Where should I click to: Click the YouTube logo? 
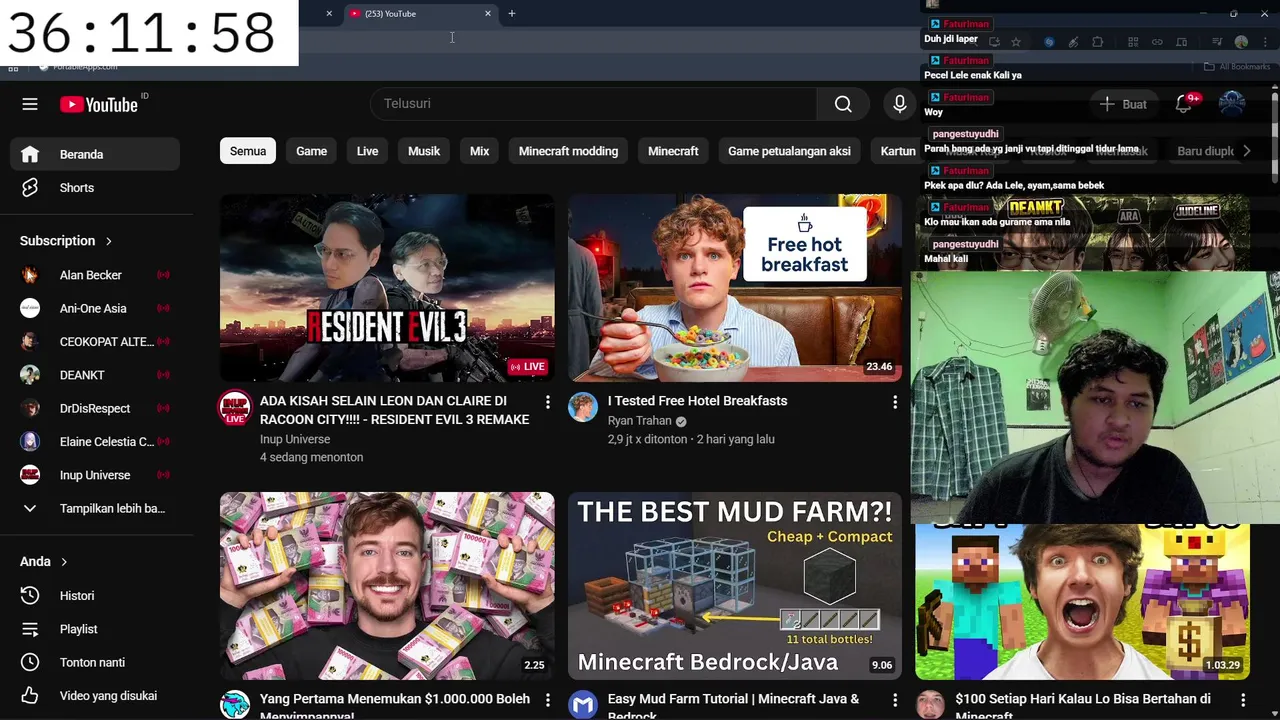98,104
